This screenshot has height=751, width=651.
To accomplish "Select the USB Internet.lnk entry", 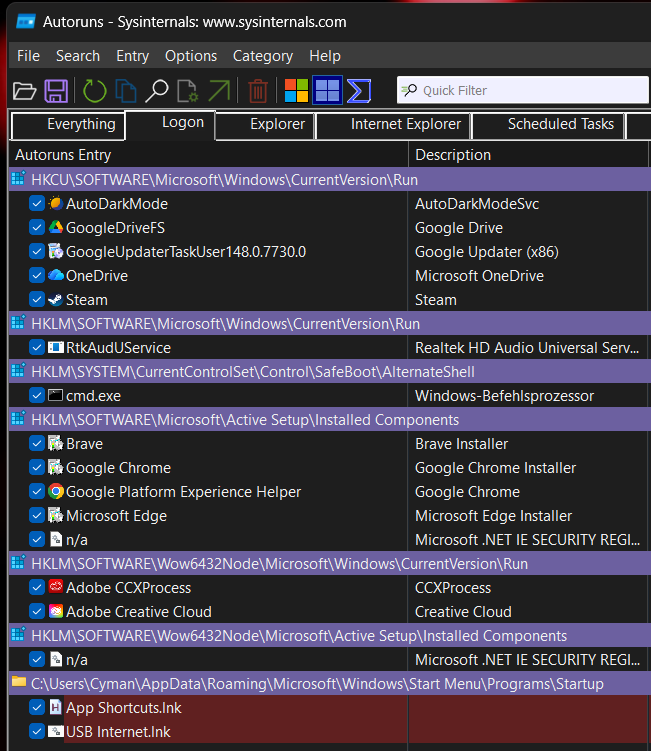I will click(118, 732).
